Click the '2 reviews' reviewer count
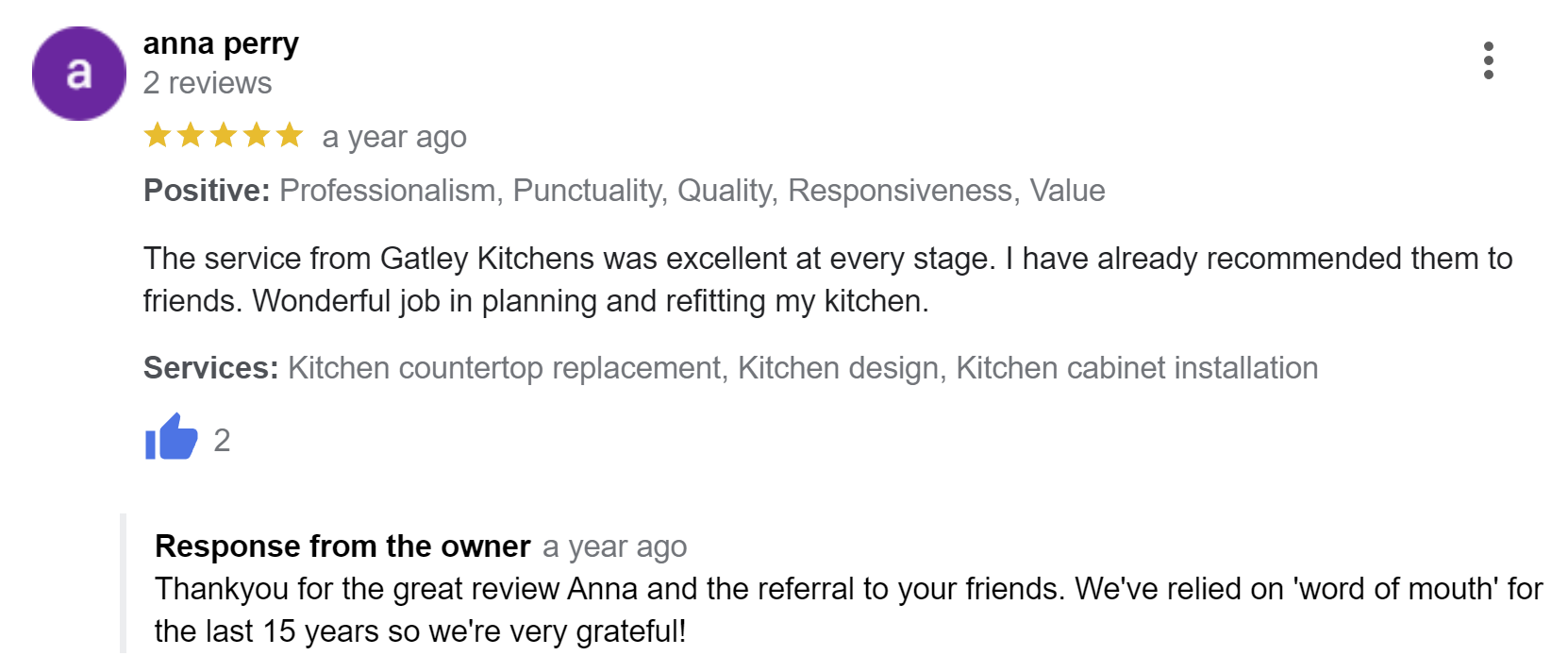Image resolution: width=1568 pixels, height=672 pixels. click(208, 83)
